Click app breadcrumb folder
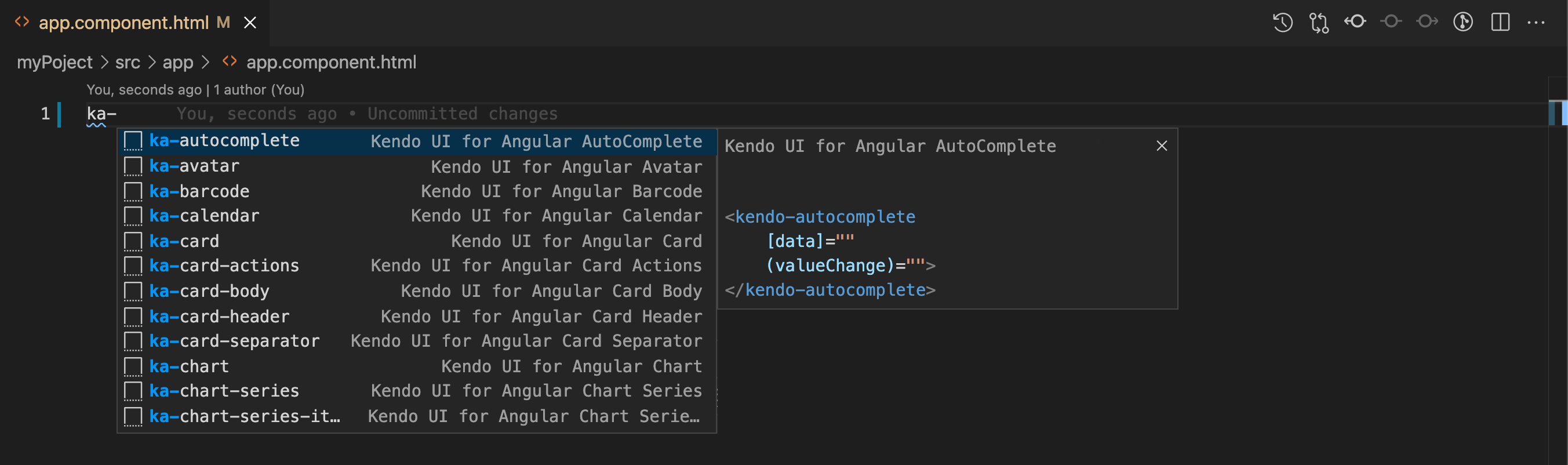The image size is (1568, 465). tap(178, 62)
